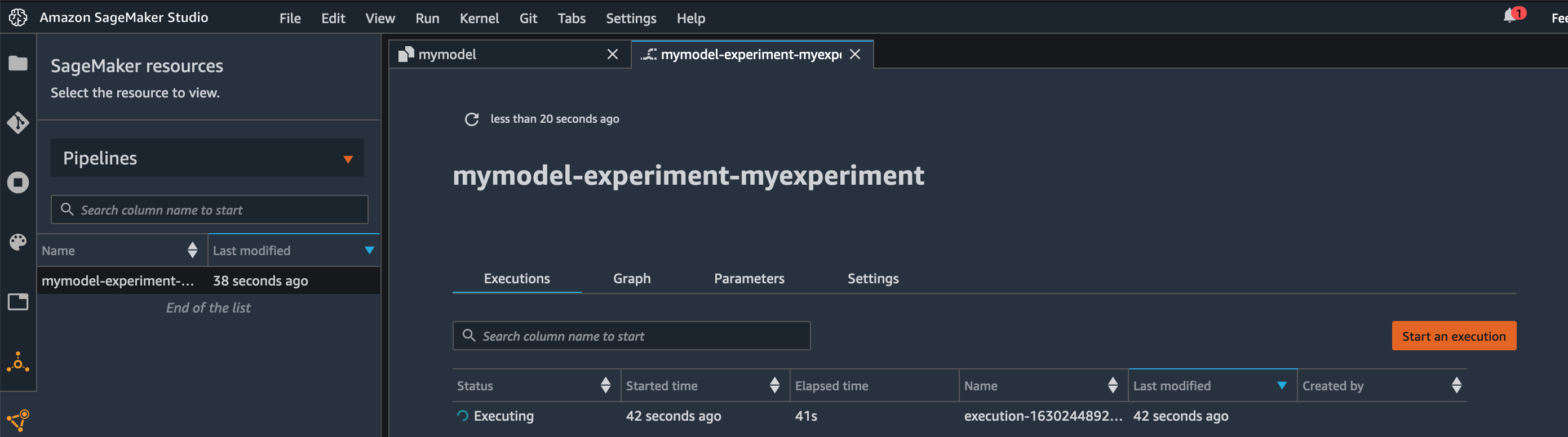Select the pipeline Settings tab
The image size is (1568, 437).
point(873,278)
